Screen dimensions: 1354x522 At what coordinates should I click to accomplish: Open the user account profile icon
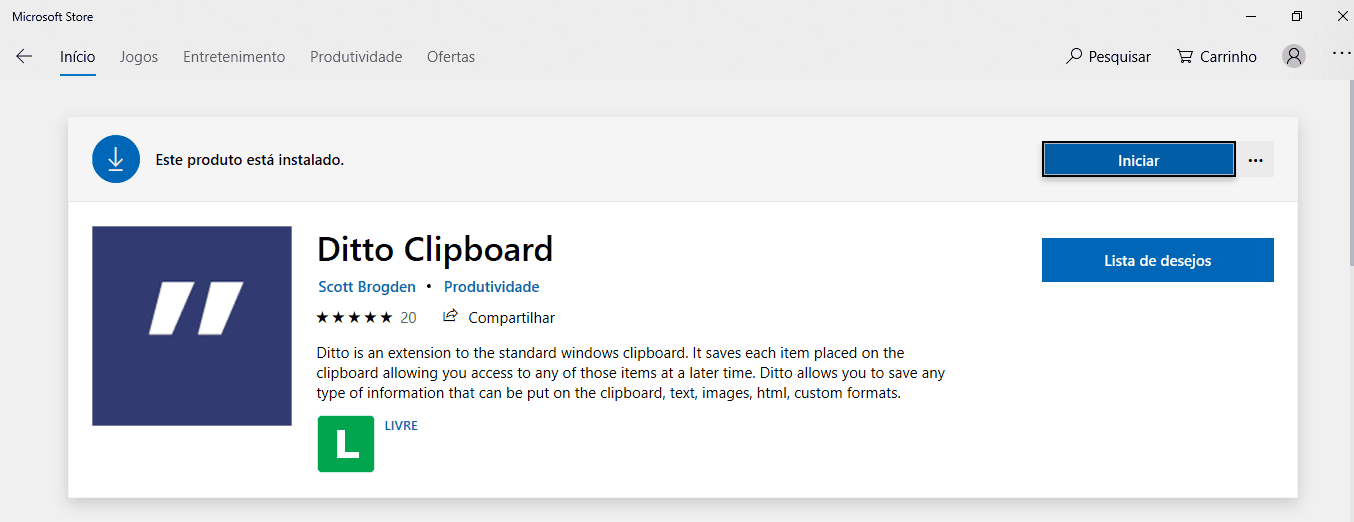tap(1294, 57)
